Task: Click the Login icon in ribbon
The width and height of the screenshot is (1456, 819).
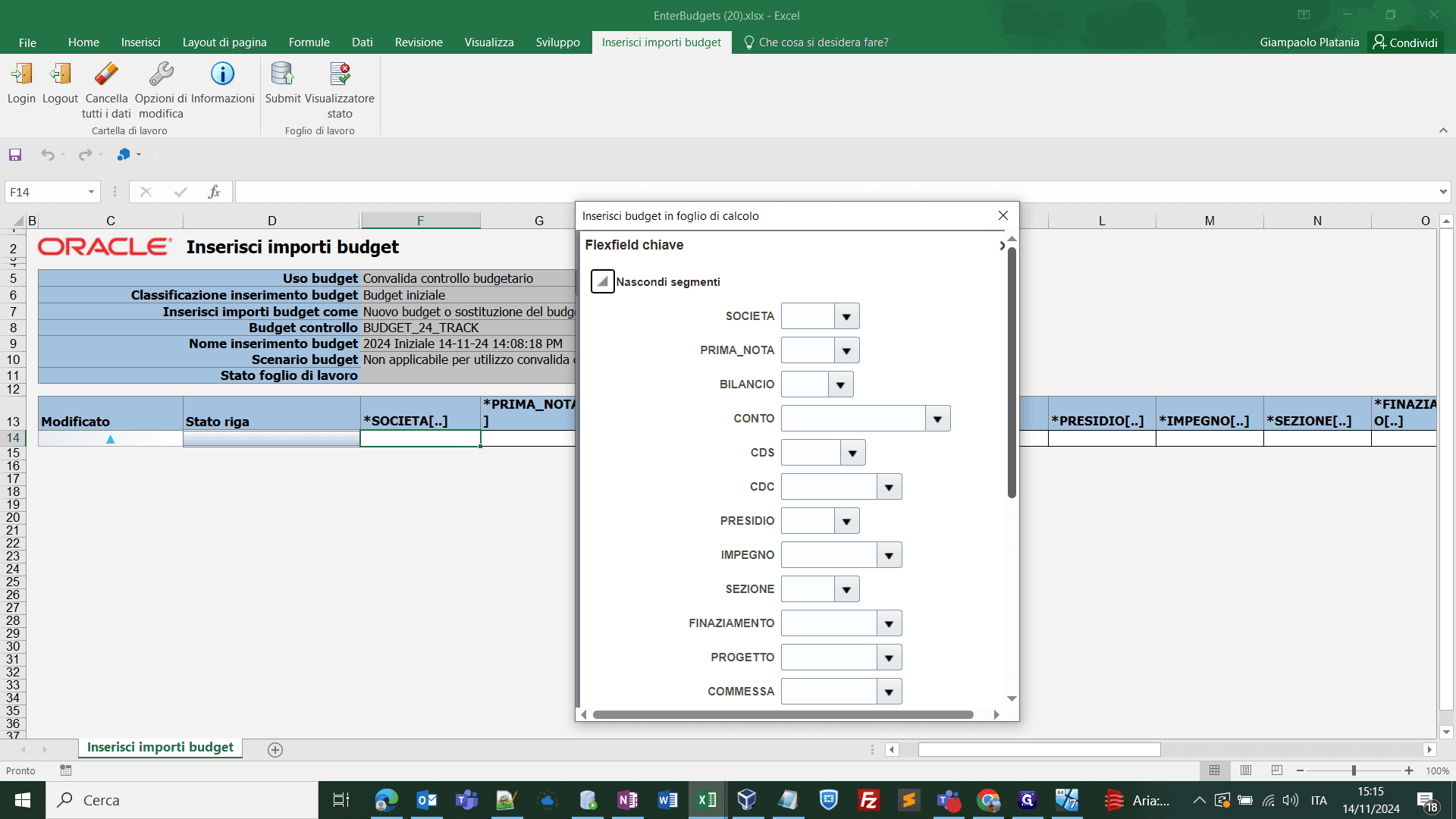Action: coord(21,74)
